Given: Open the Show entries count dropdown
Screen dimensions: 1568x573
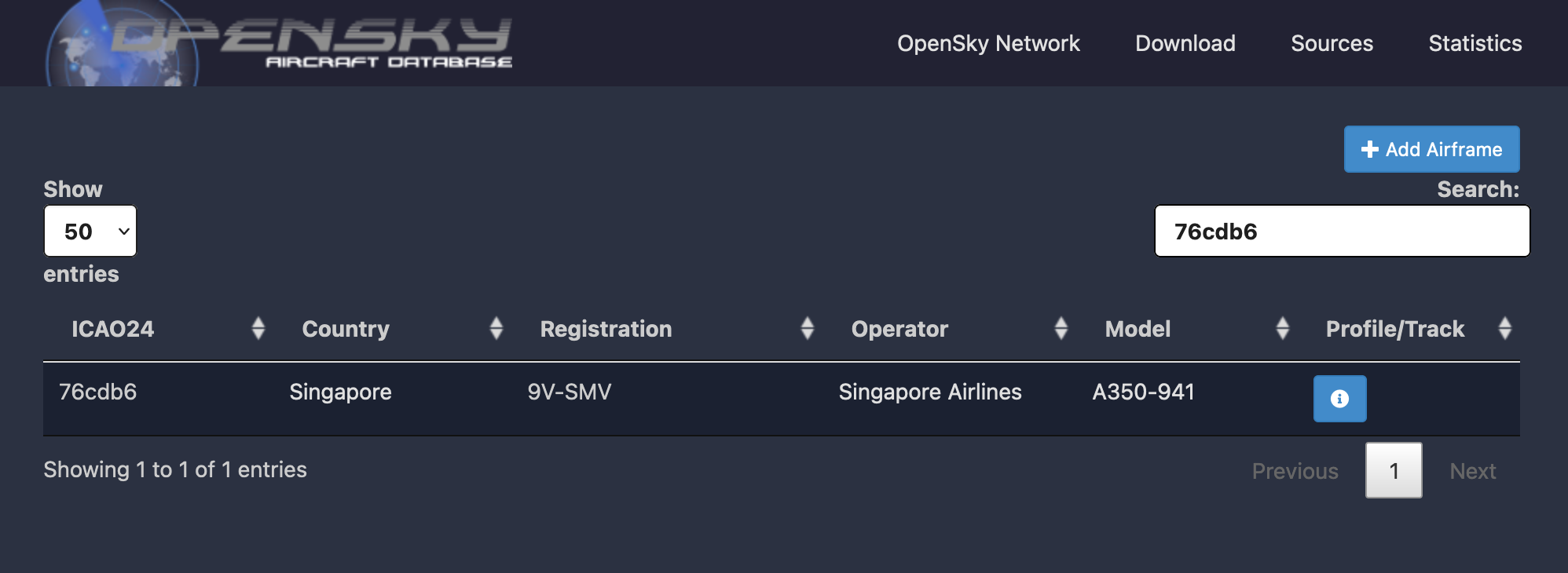Looking at the screenshot, I should tap(90, 232).
